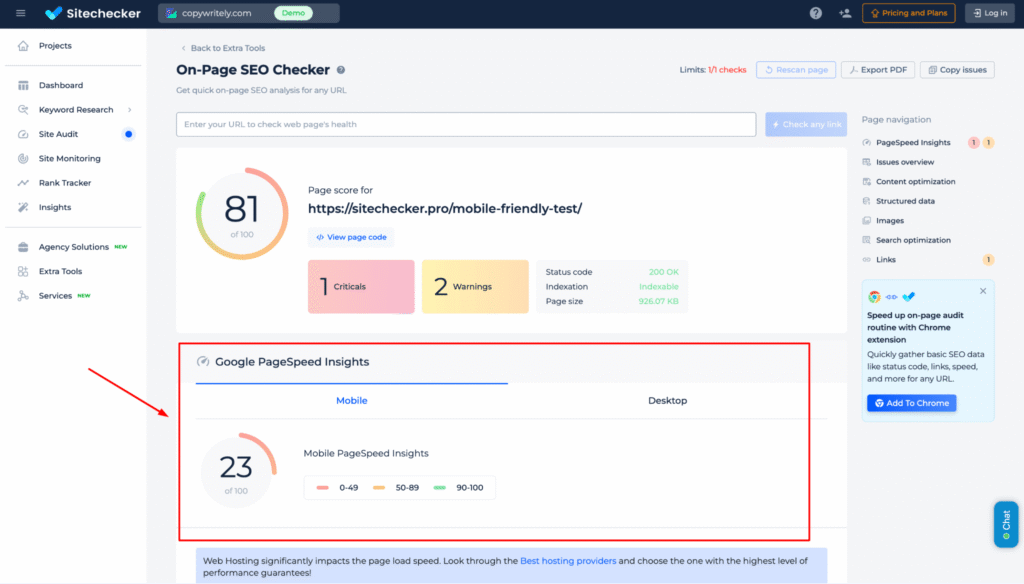Open the help question mark icon in header
Viewport: 1024px width, 584px height.
pyautogui.click(x=816, y=13)
